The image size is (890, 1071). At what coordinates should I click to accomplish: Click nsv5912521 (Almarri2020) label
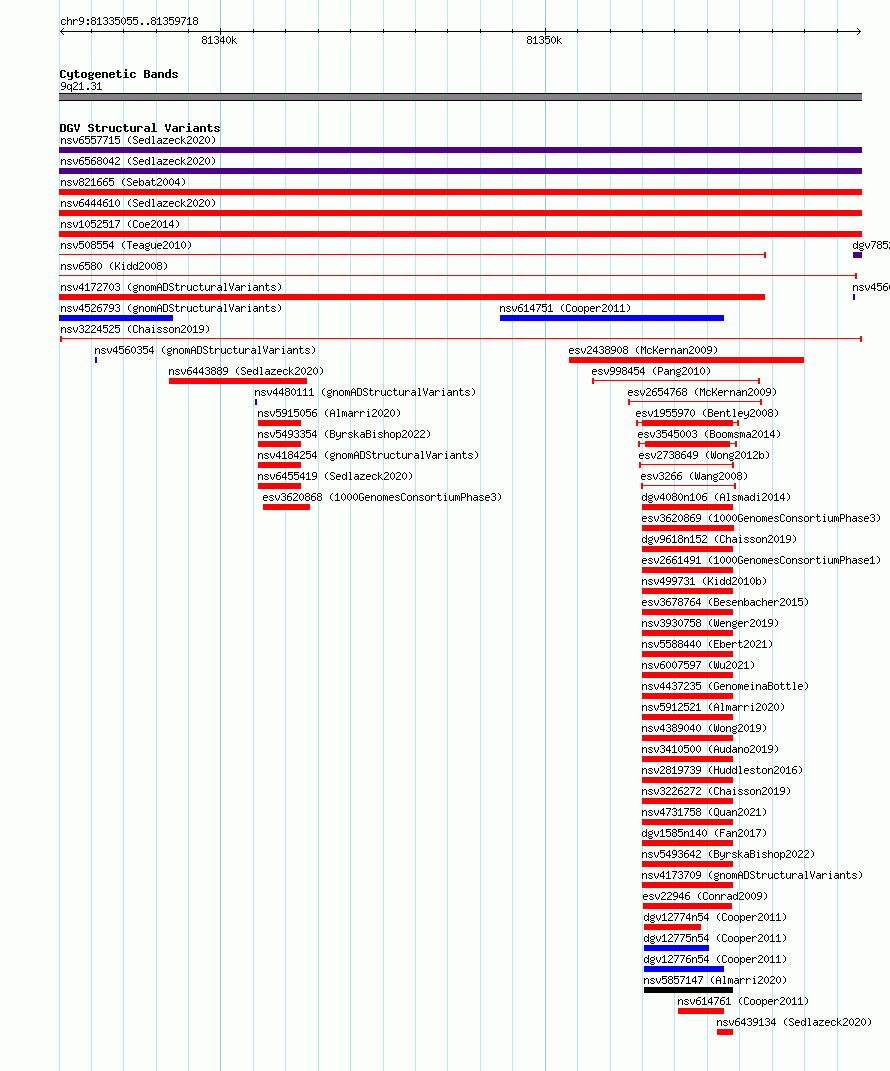pos(713,708)
